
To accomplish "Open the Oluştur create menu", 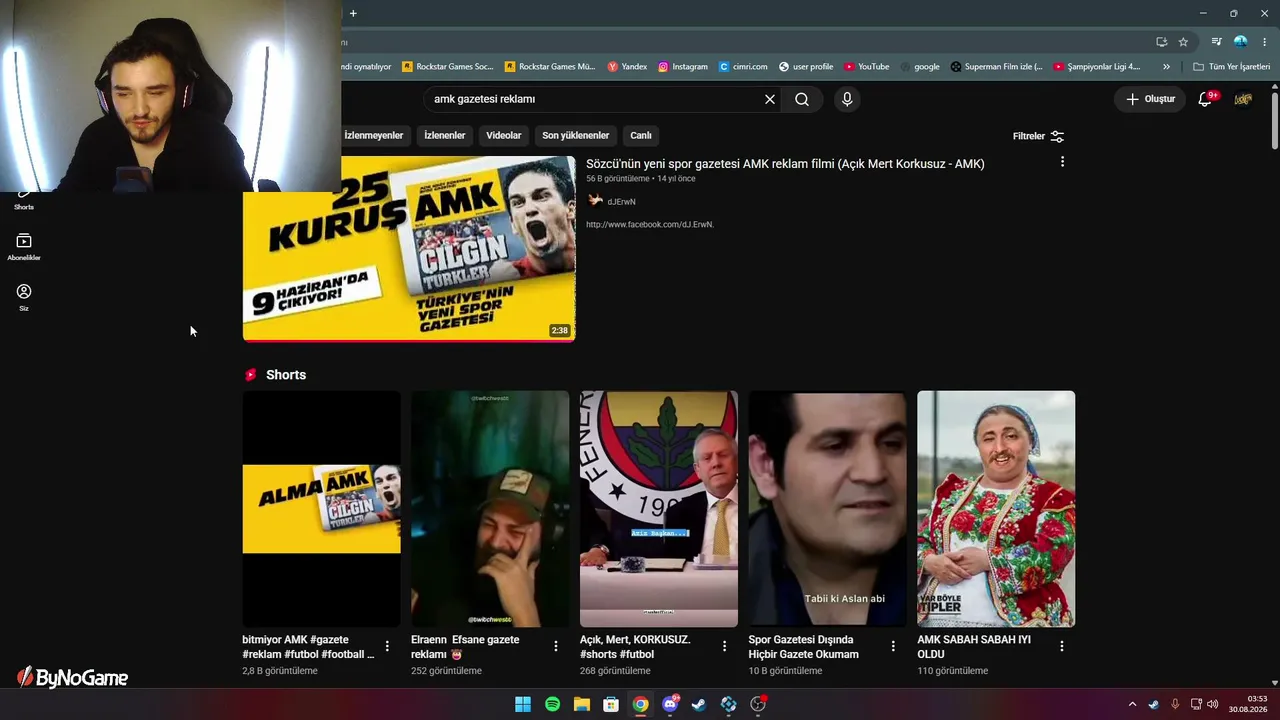I will (1150, 99).
